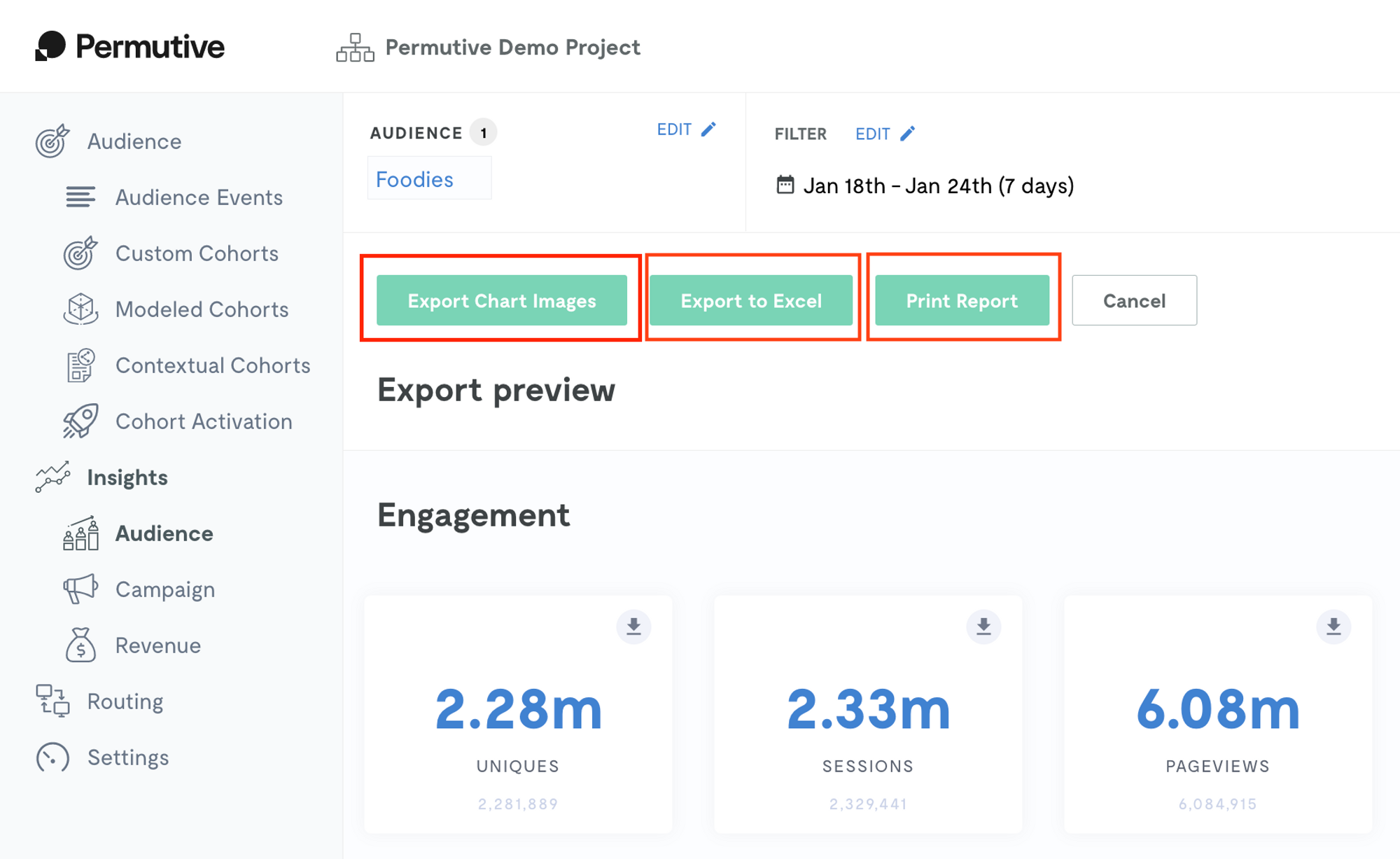Click the Insights Audience bar chart icon
This screenshot has height=859, width=1400.
pos(80,533)
